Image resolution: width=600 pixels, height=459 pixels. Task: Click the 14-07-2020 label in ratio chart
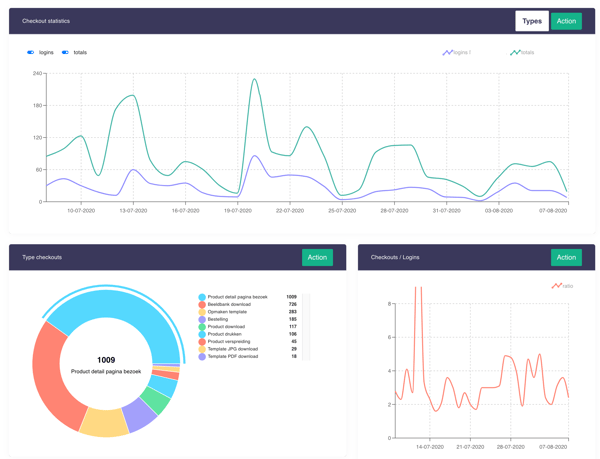(x=430, y=447)
